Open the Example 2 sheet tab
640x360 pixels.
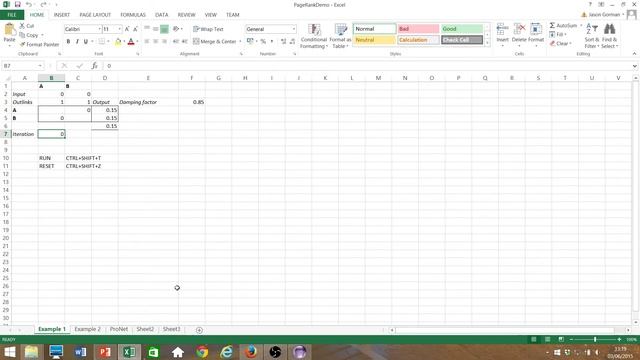click(x=87, y=329)
